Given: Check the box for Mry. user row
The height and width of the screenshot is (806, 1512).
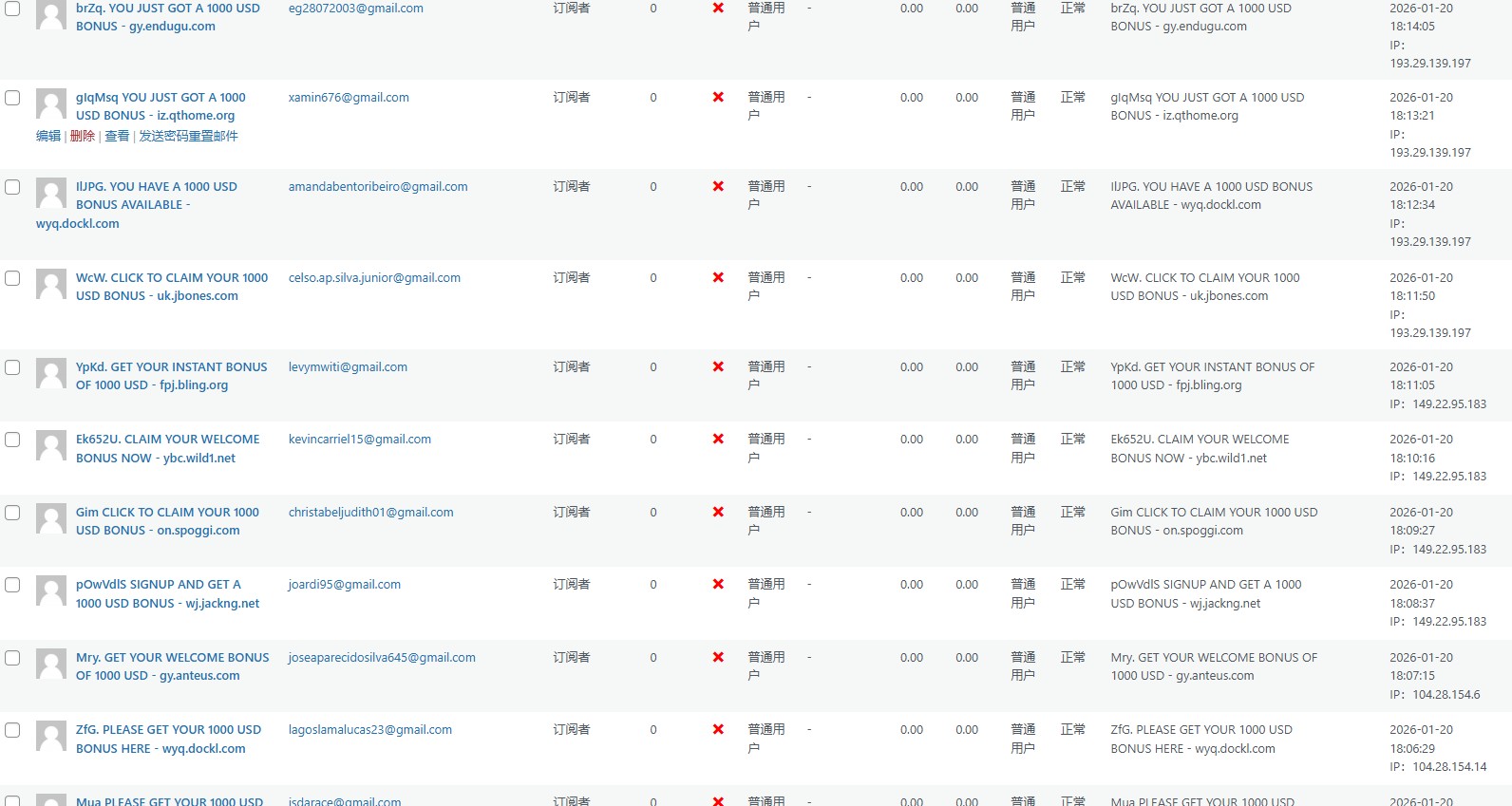Looking at the screenshot, I should [x=12, y=658].
